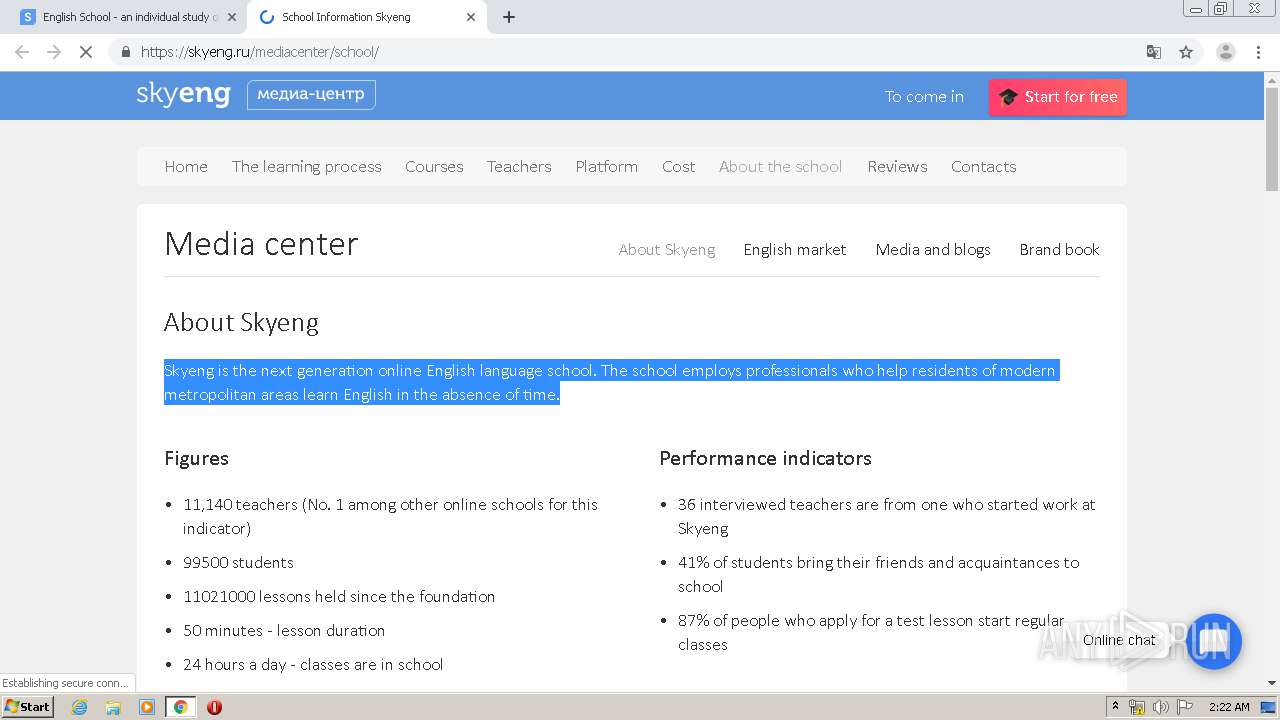Screen dimensions: 1280x720
Task: Click the Figures heading
Action: (196, 458)
